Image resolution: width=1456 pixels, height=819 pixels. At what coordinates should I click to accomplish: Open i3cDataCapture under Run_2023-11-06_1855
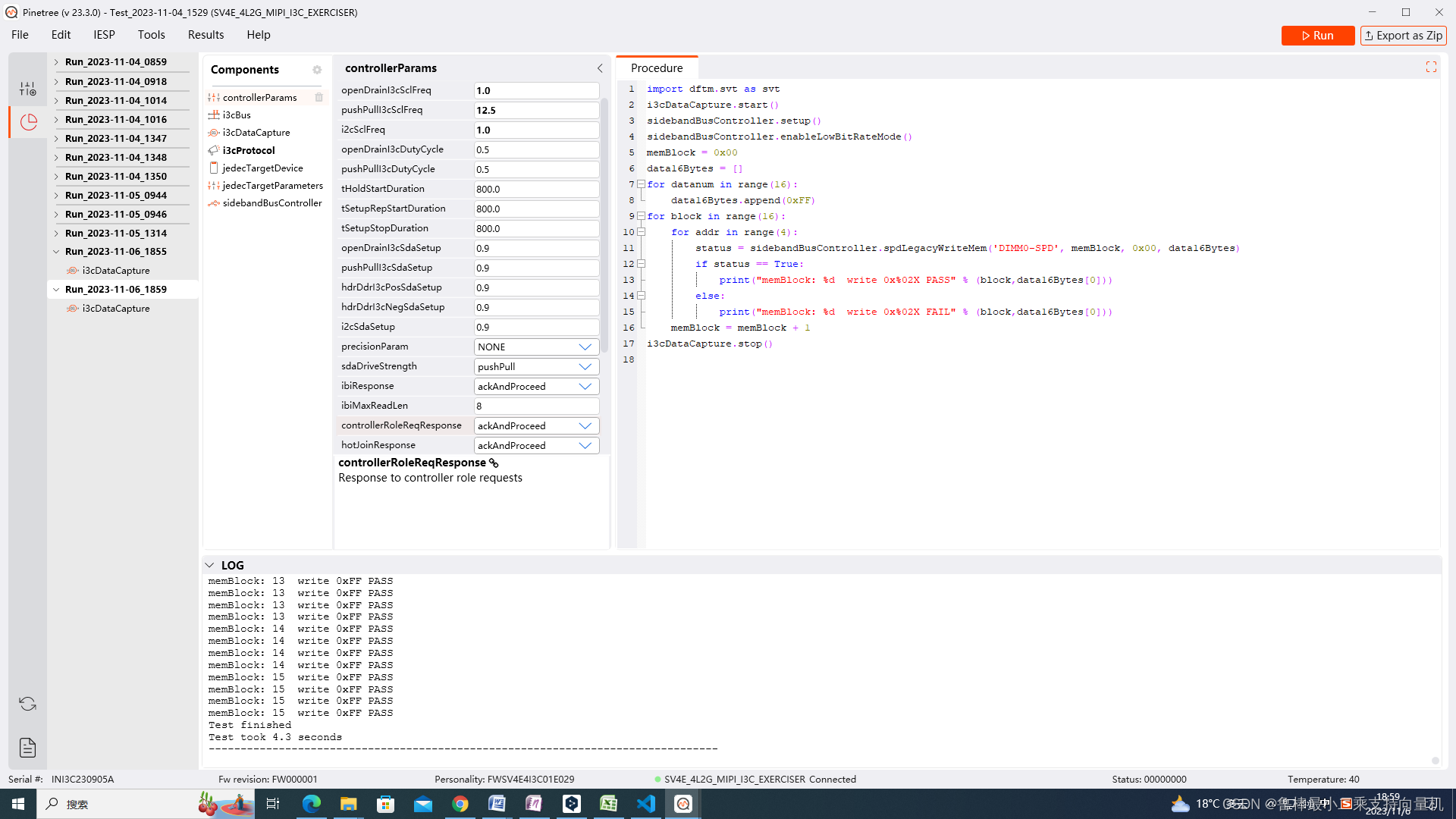click(x=116, y=271)
